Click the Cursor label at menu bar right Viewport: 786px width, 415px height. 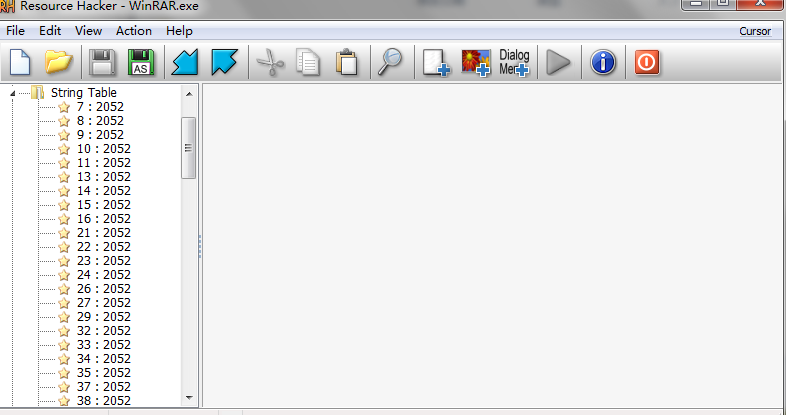[755, 31]
